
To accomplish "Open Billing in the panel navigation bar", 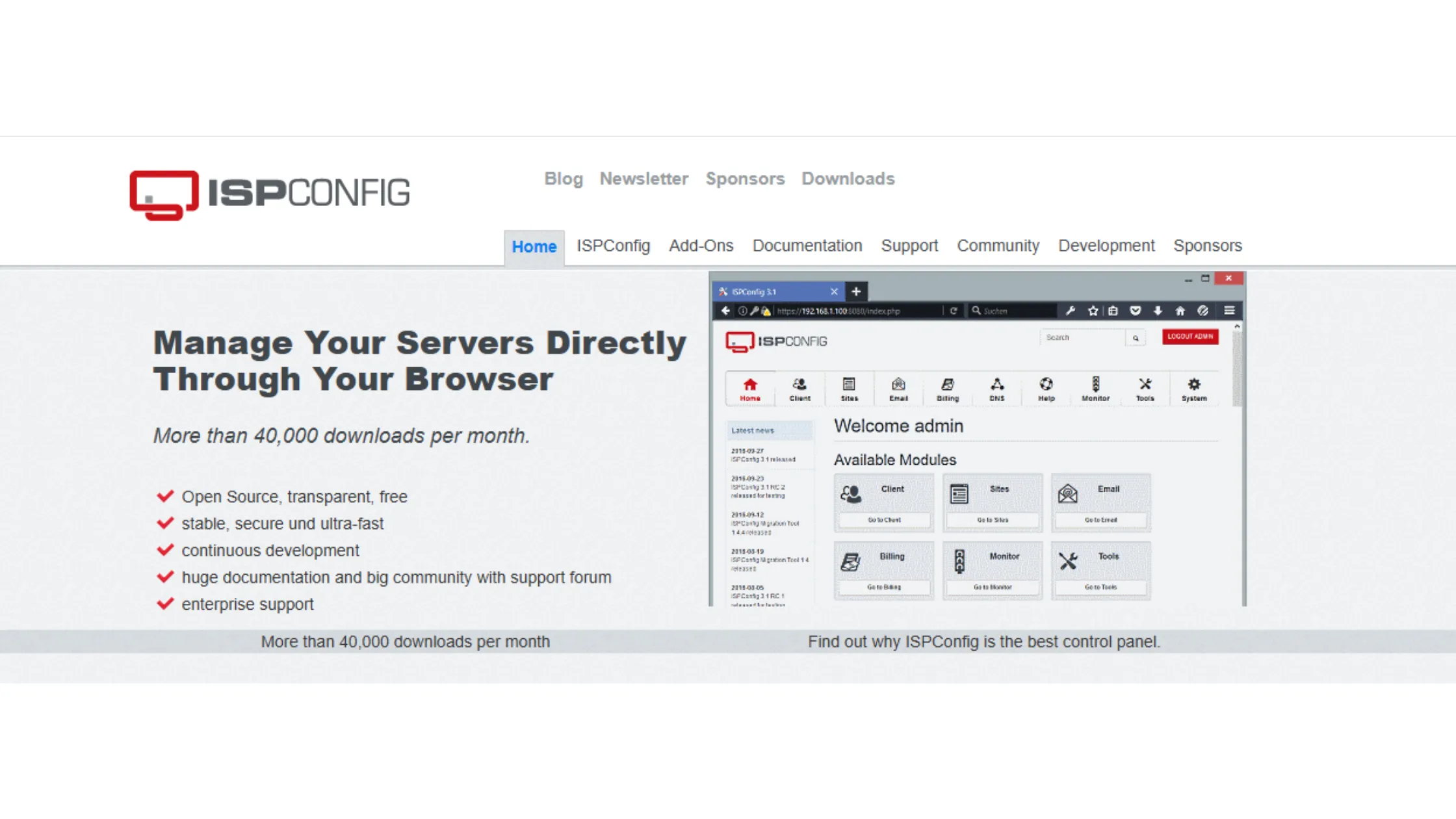I will point(948,389).
